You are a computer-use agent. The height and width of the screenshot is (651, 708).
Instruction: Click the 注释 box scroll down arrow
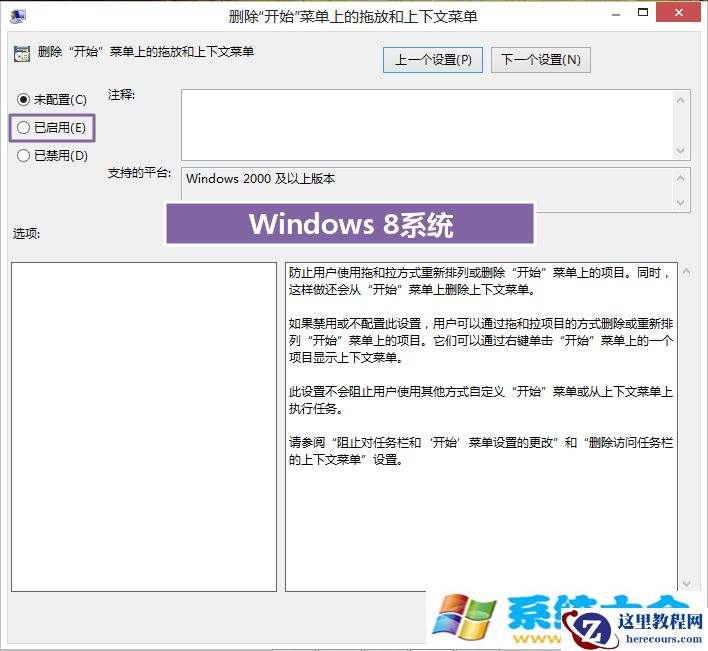[681, 151]
